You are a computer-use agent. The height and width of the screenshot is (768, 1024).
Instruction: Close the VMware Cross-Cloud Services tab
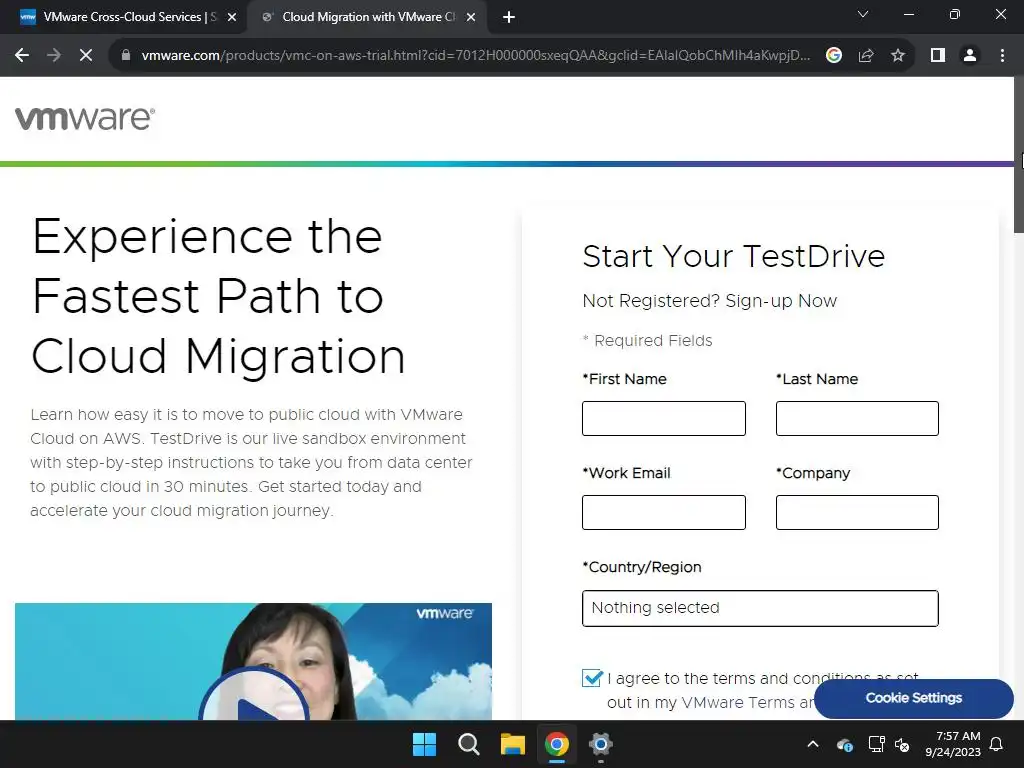pos(232,18)
